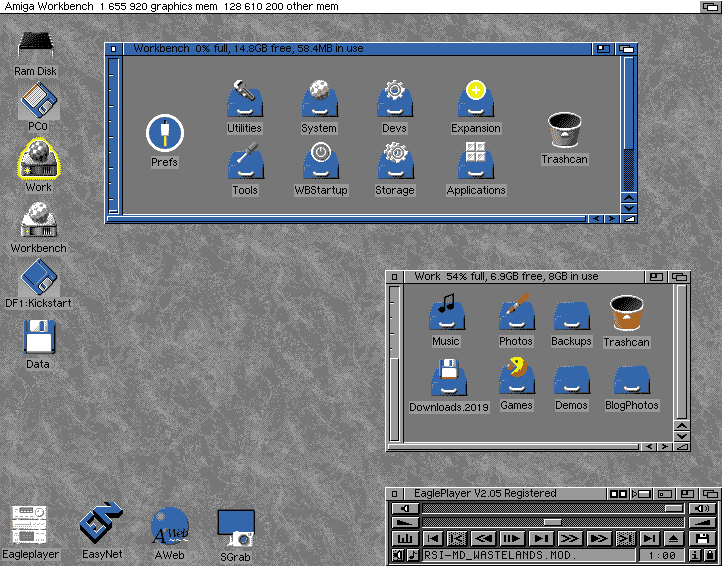
Task: Adjust the EaglePlayer volume slider knob
Action: pos(674,508)
